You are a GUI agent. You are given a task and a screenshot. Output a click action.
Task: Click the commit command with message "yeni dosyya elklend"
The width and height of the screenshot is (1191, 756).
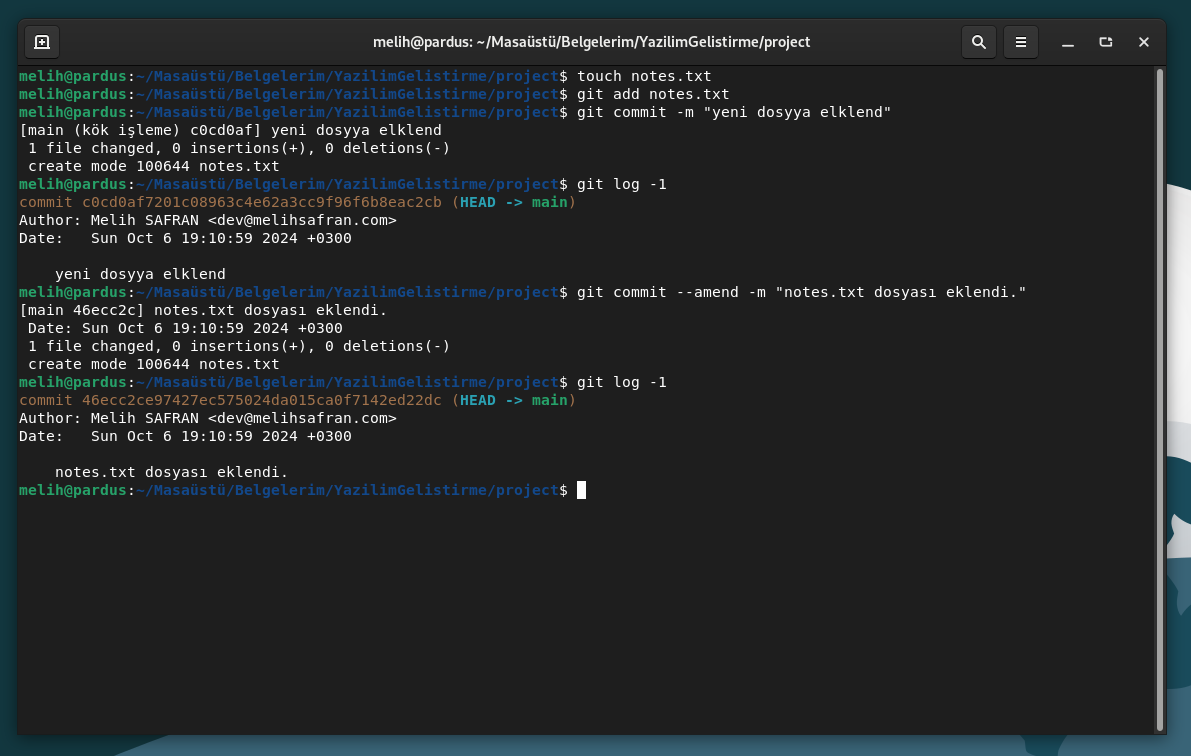pos(734,112)
